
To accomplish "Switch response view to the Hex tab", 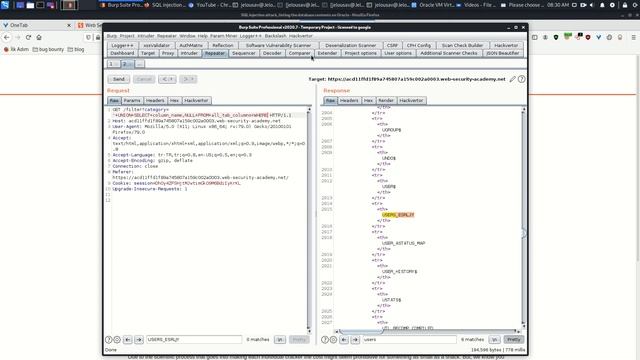I will [x=368, y=100].
